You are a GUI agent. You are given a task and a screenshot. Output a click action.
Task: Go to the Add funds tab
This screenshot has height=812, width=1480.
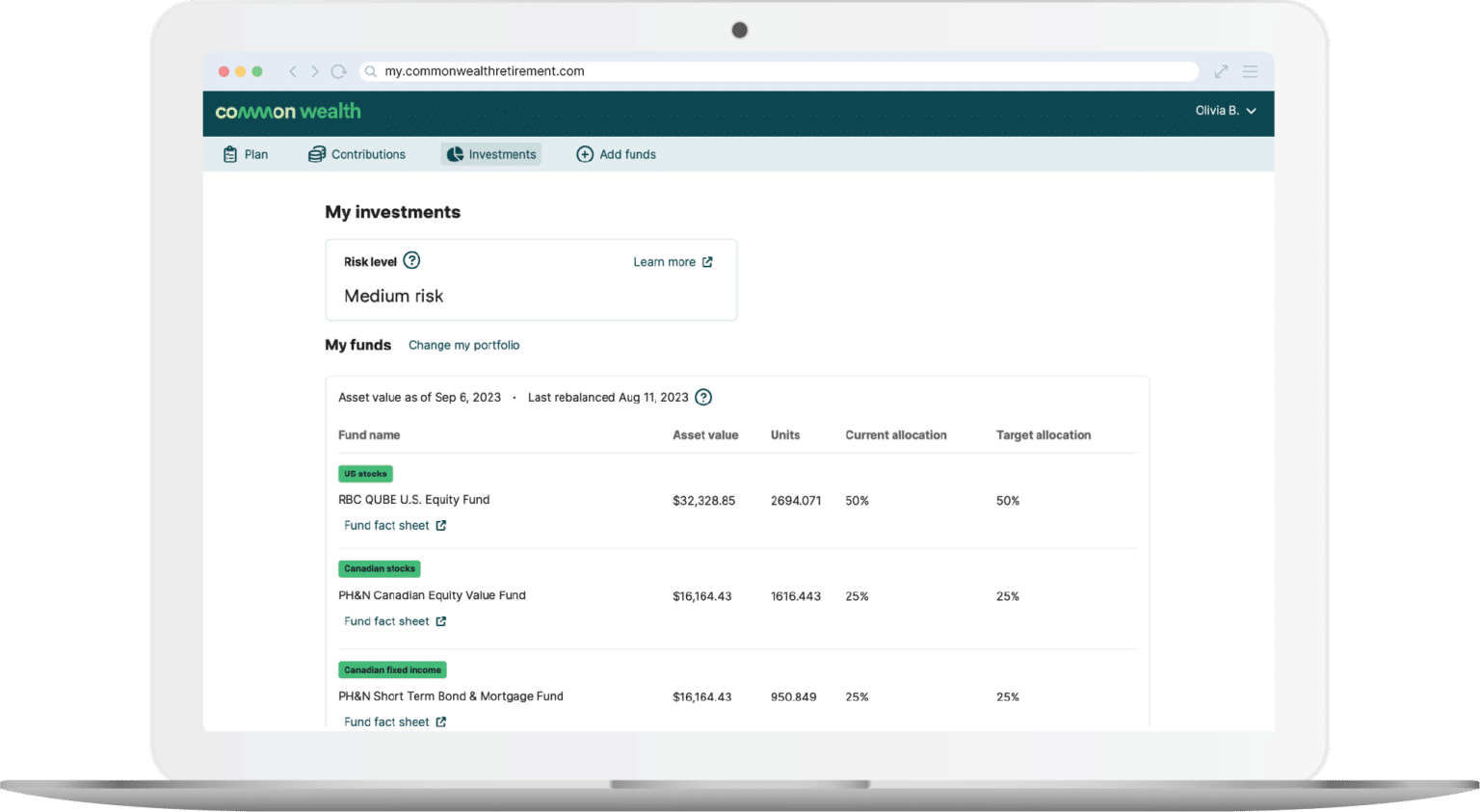617,154
